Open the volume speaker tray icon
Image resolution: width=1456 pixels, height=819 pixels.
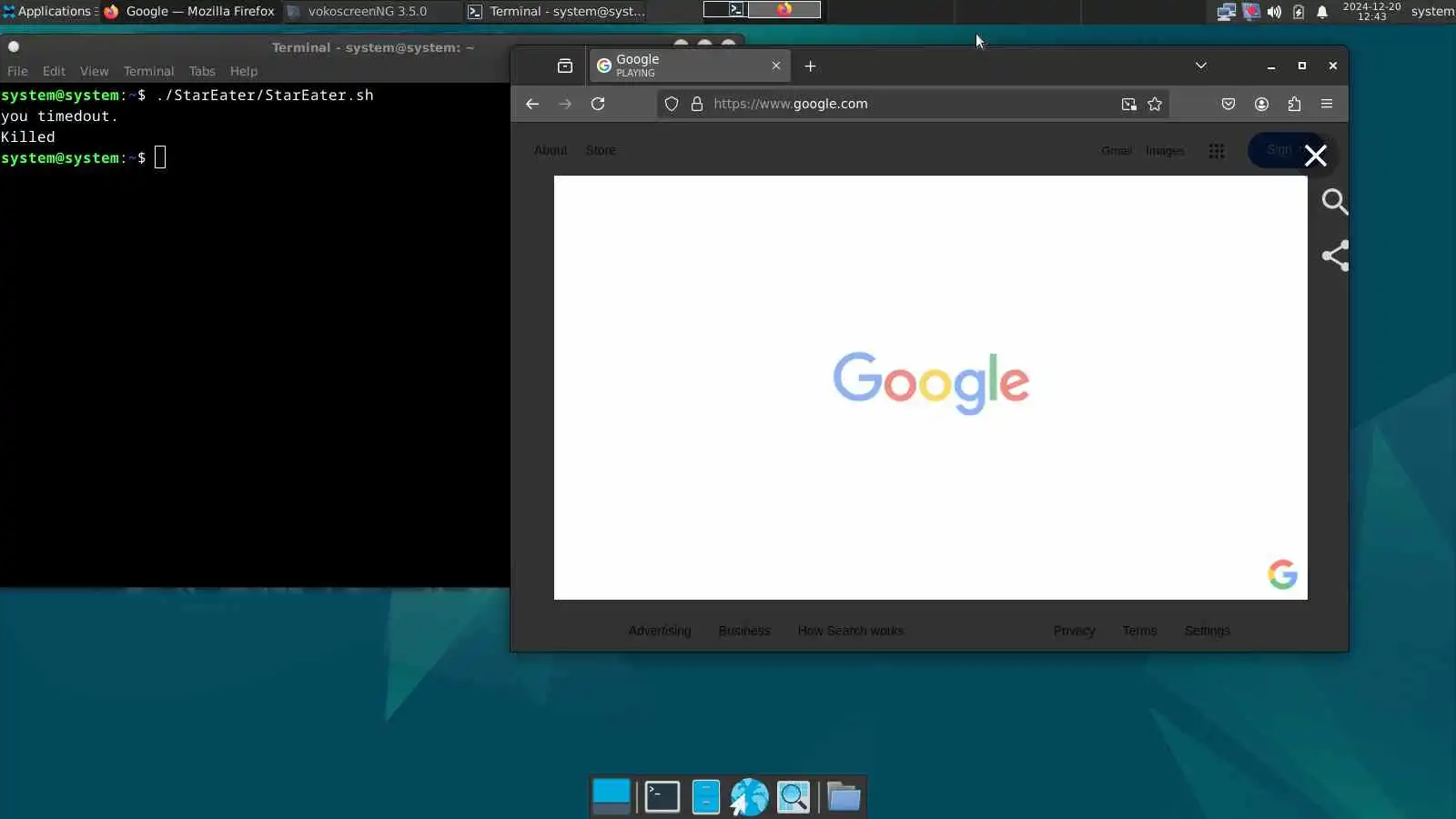tap(1275, 12)
